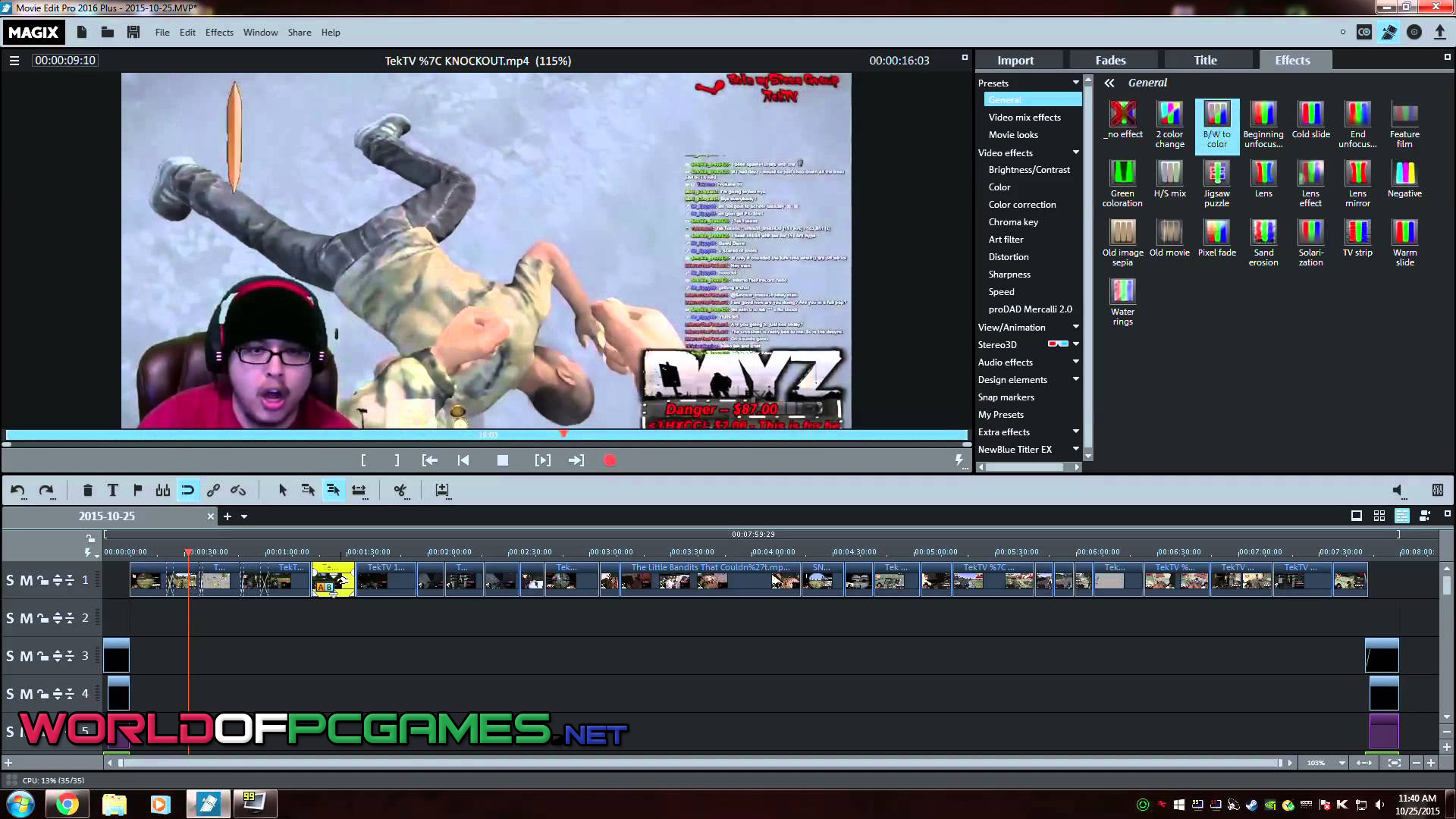Toggle Solo on track 1
The height and width of the screenshot is (819, 1456).
point(10,580)
